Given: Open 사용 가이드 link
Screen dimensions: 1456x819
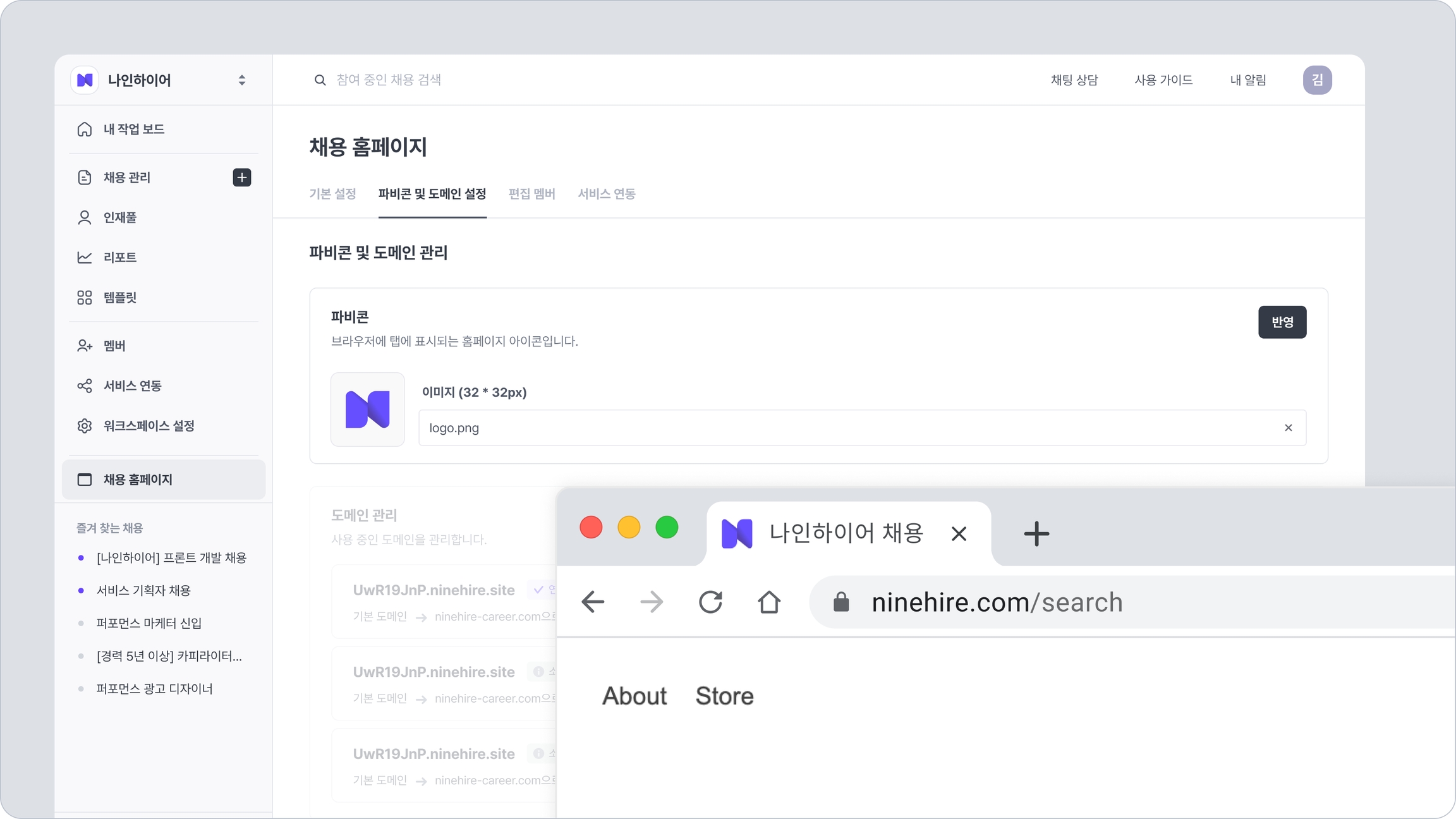Looking at the screenshot, I should (x=1163, y=80).
